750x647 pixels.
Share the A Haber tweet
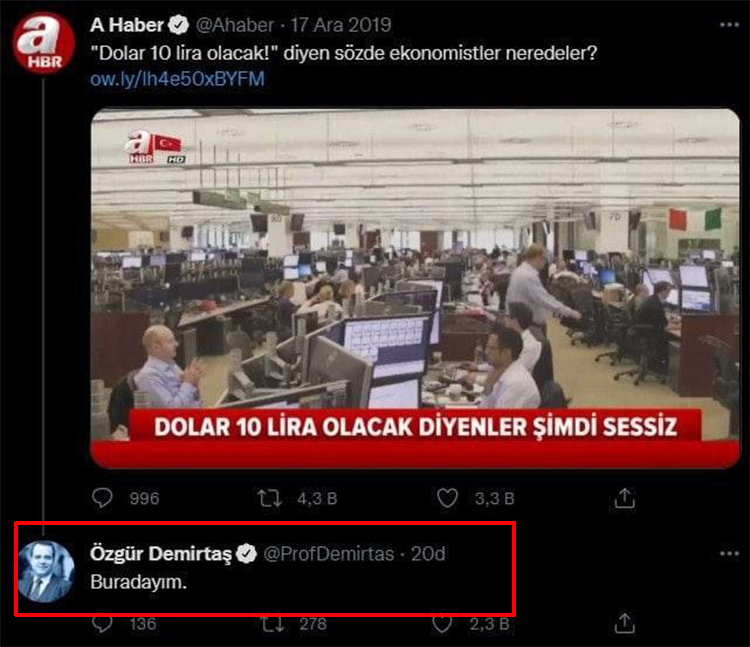click(x=625, y=498)
